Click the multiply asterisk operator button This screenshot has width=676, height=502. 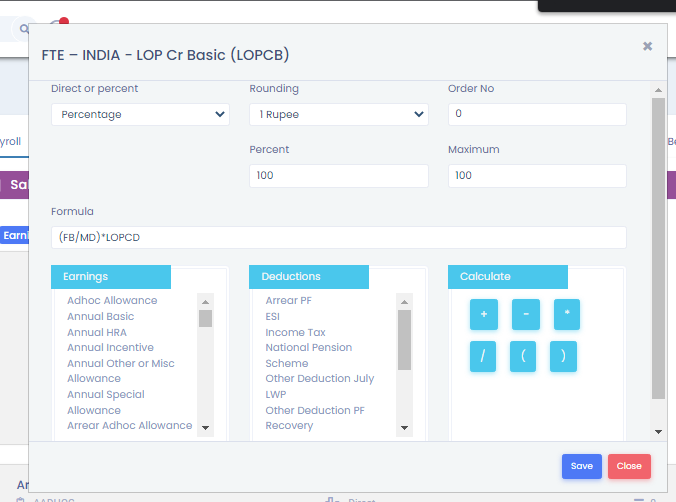click(566, 314)
